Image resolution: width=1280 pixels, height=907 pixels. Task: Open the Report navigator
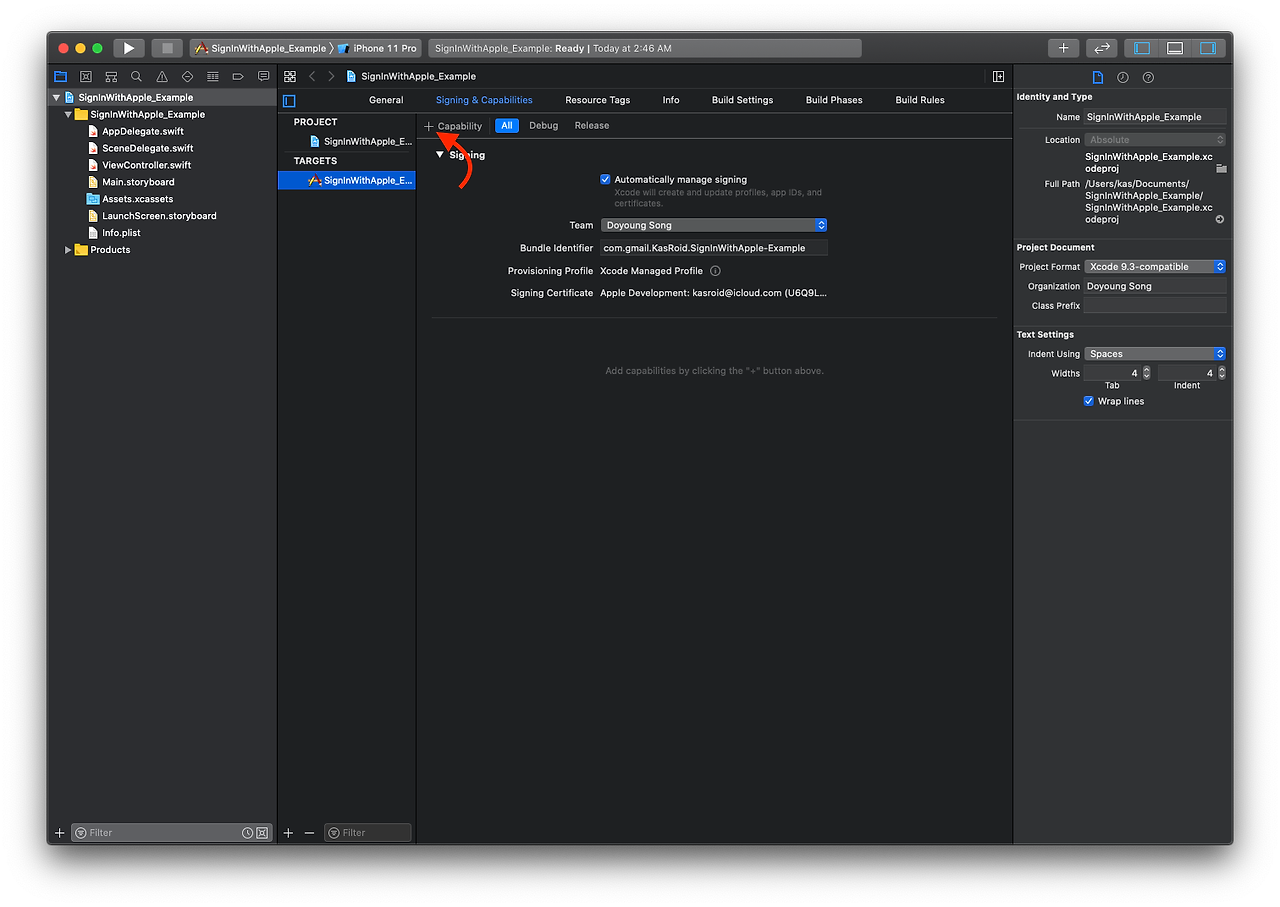pos(263,77)
